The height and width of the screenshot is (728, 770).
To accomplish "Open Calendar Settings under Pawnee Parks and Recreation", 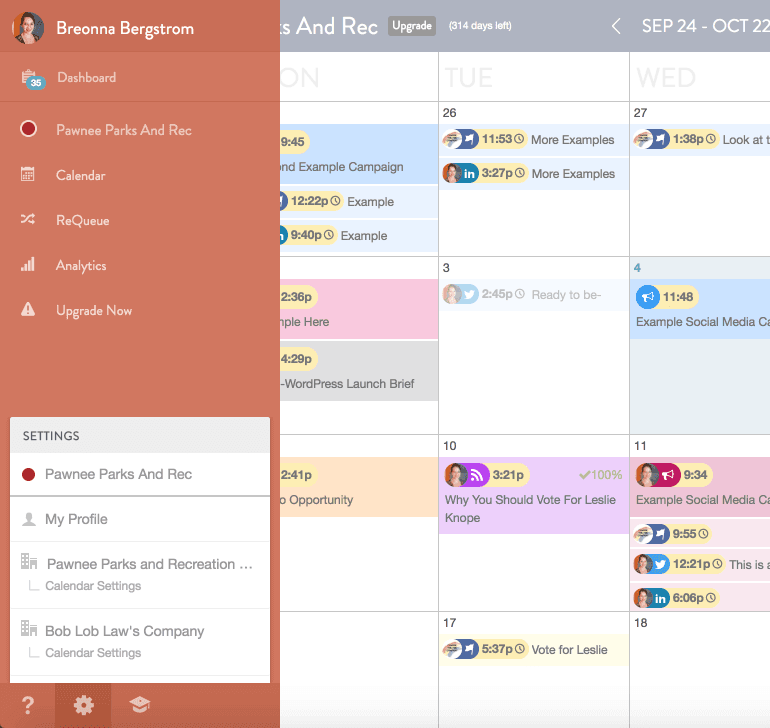I will click(93, 586).
